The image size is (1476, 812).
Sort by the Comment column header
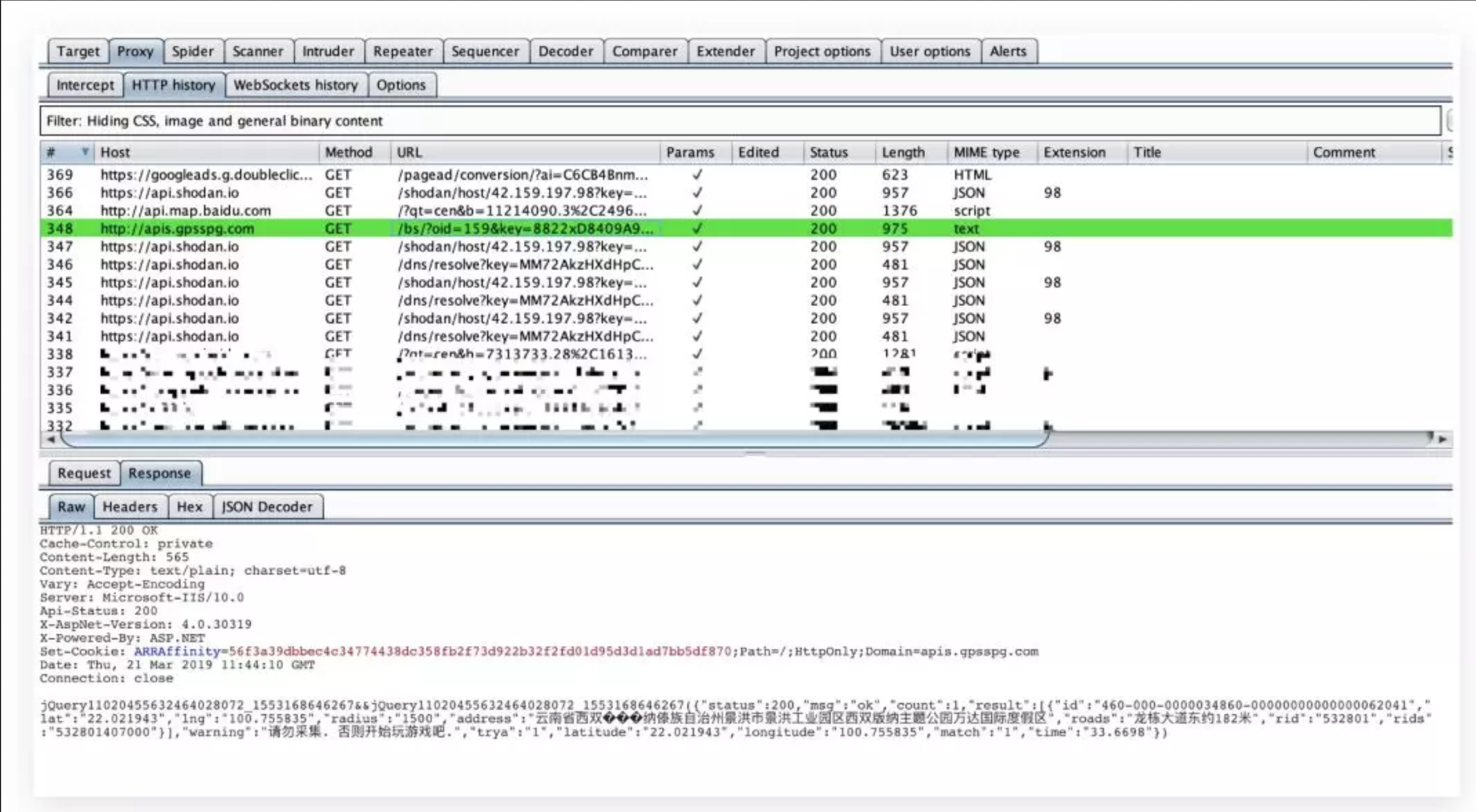(1374, 152)
